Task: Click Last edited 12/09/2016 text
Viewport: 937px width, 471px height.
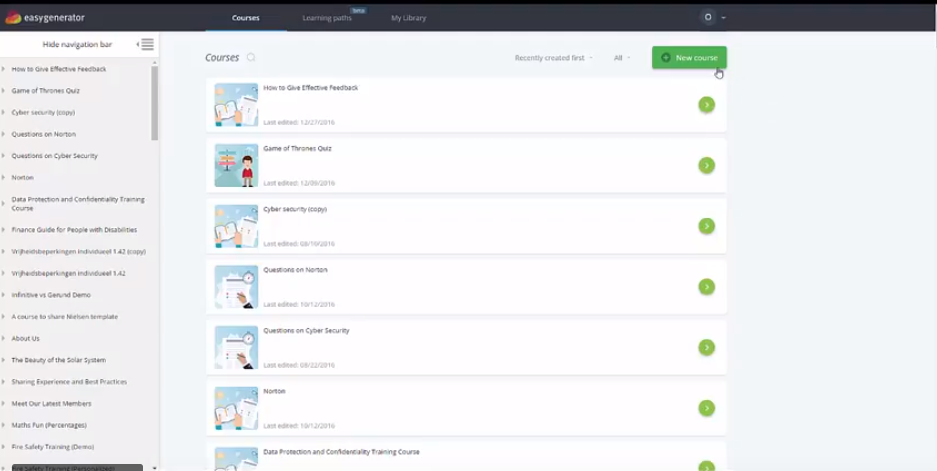Action: tap(299, 183)
